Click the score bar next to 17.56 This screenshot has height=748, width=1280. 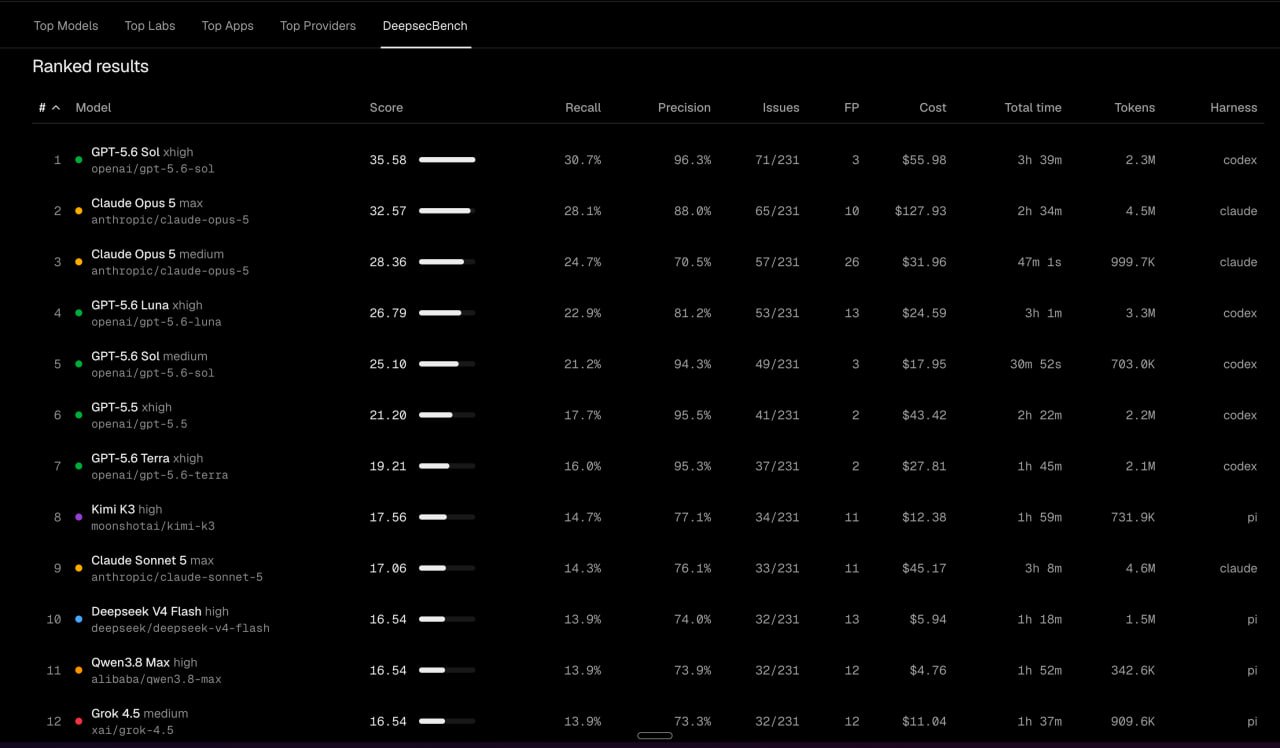[447, 517]
